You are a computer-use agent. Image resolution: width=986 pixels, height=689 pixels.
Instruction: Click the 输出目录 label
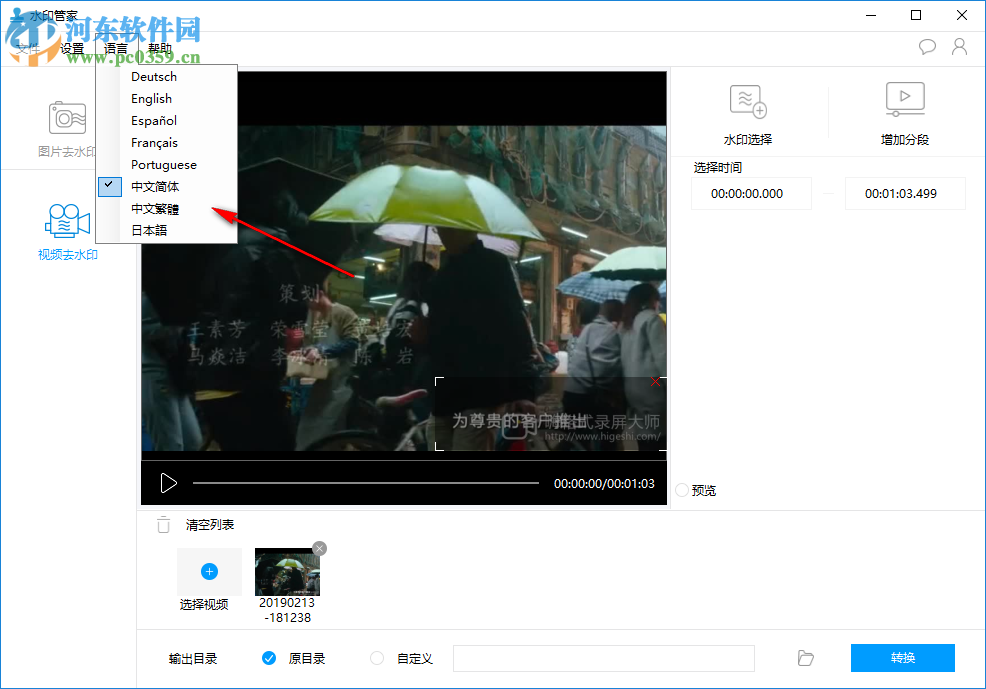click(x=193, y=658)
